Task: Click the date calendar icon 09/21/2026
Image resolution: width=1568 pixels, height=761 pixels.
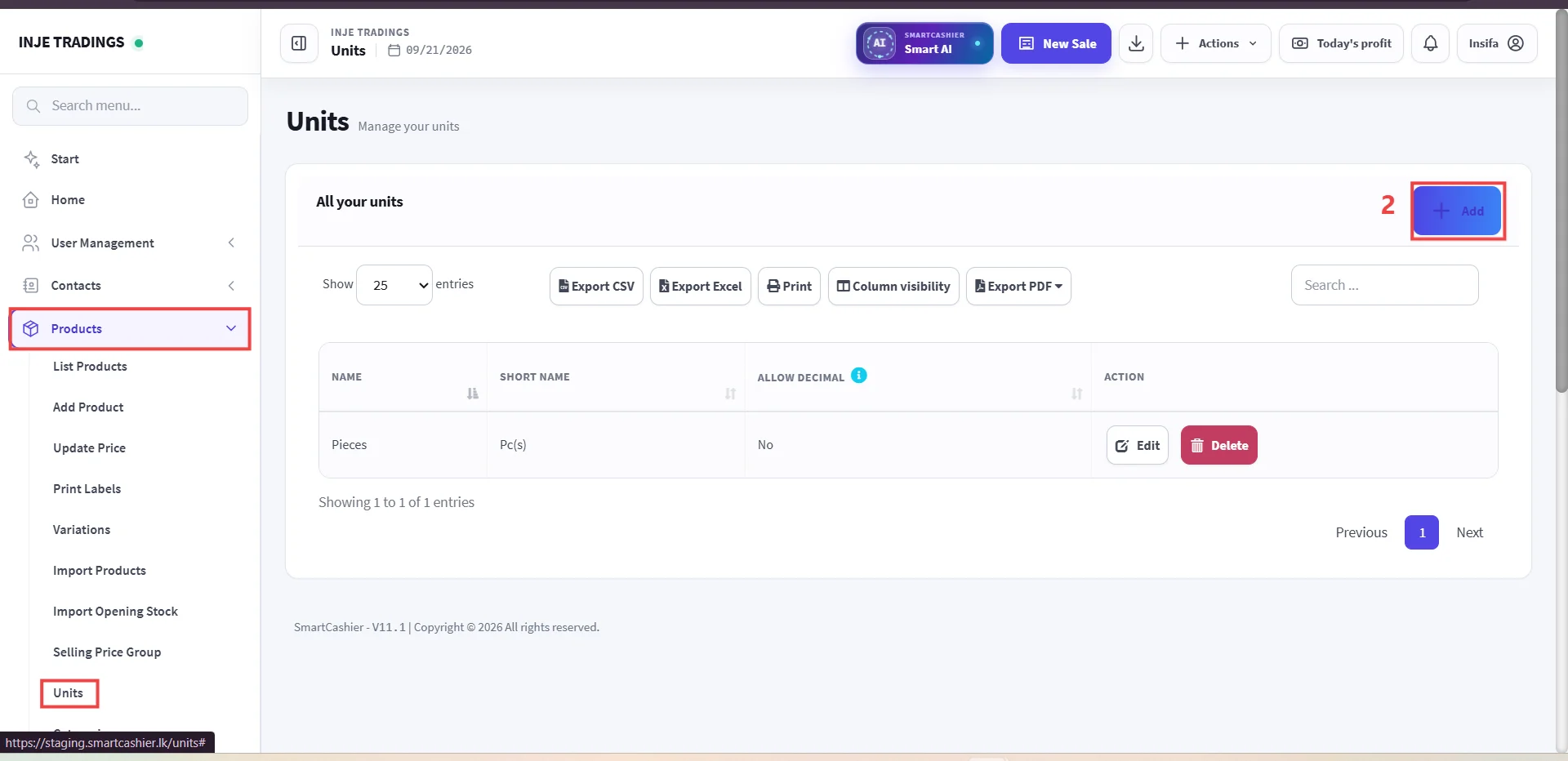Action: pyautogui.click(x=394, y=51)
